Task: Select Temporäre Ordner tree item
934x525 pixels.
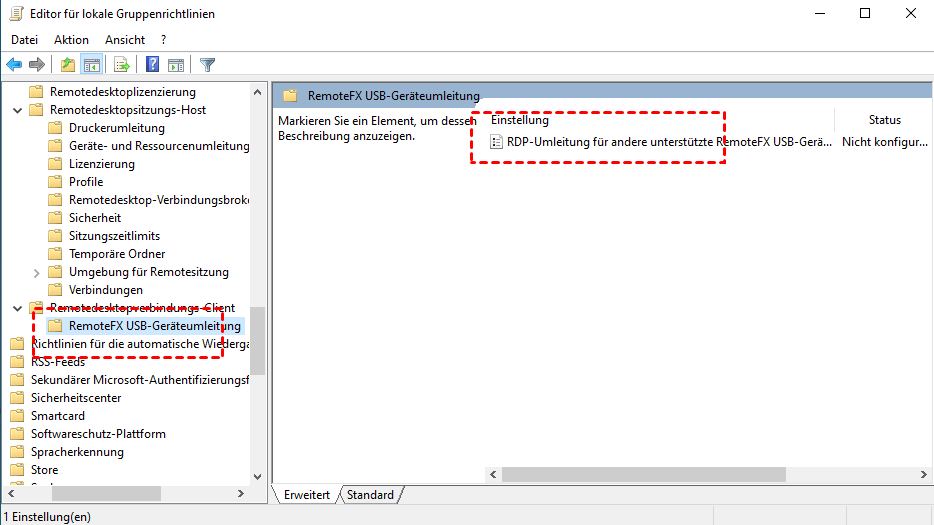Action: (117, 253)
